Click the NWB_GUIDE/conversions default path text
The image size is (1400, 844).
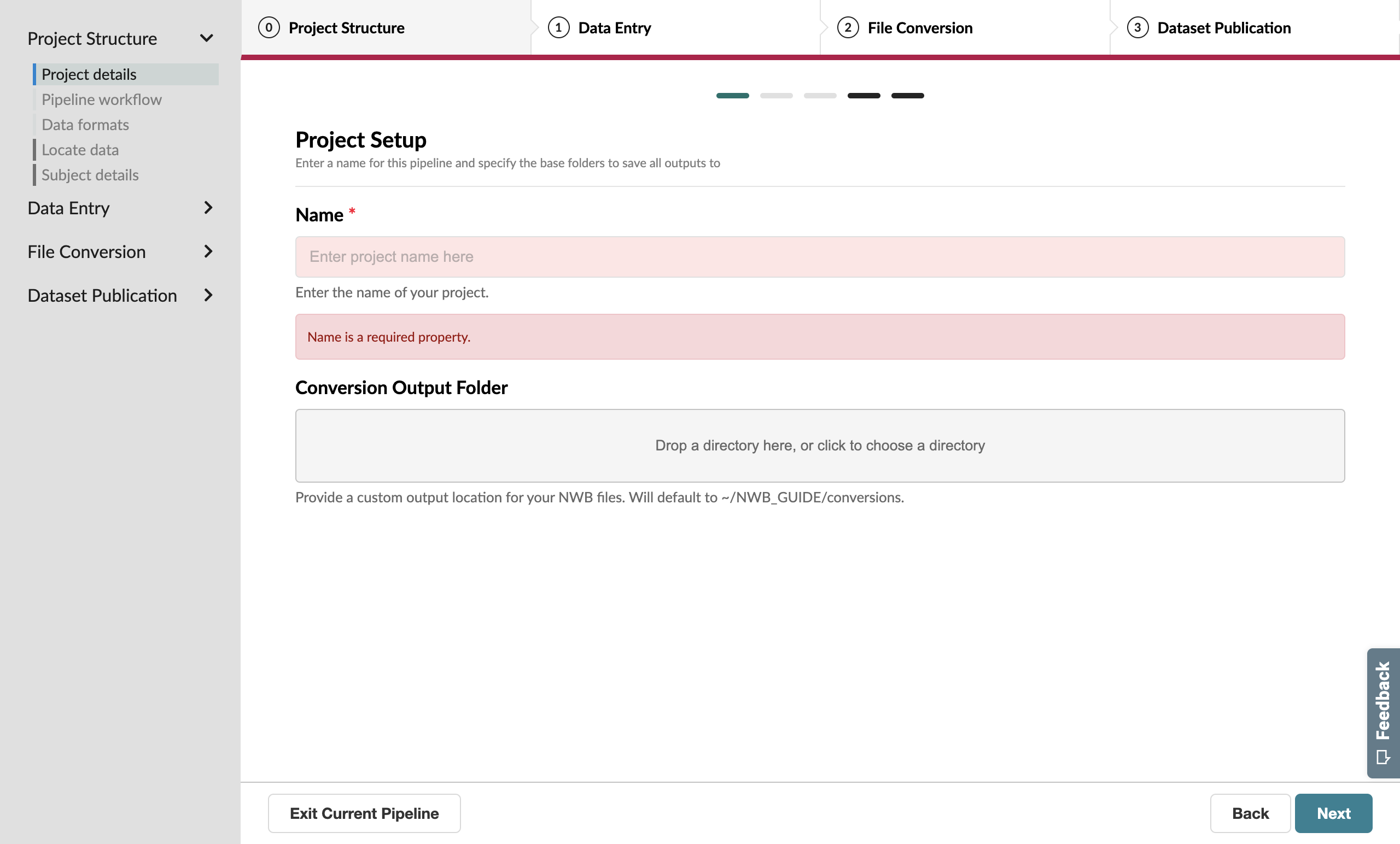(813, 497)
